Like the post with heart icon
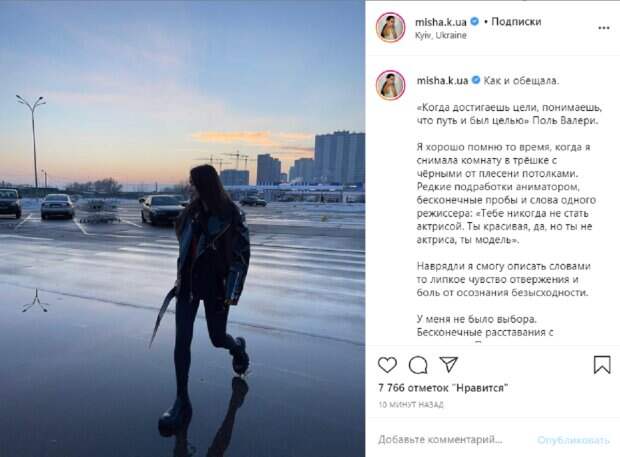This screenshot has height=457, width=620. coord(387,365)
